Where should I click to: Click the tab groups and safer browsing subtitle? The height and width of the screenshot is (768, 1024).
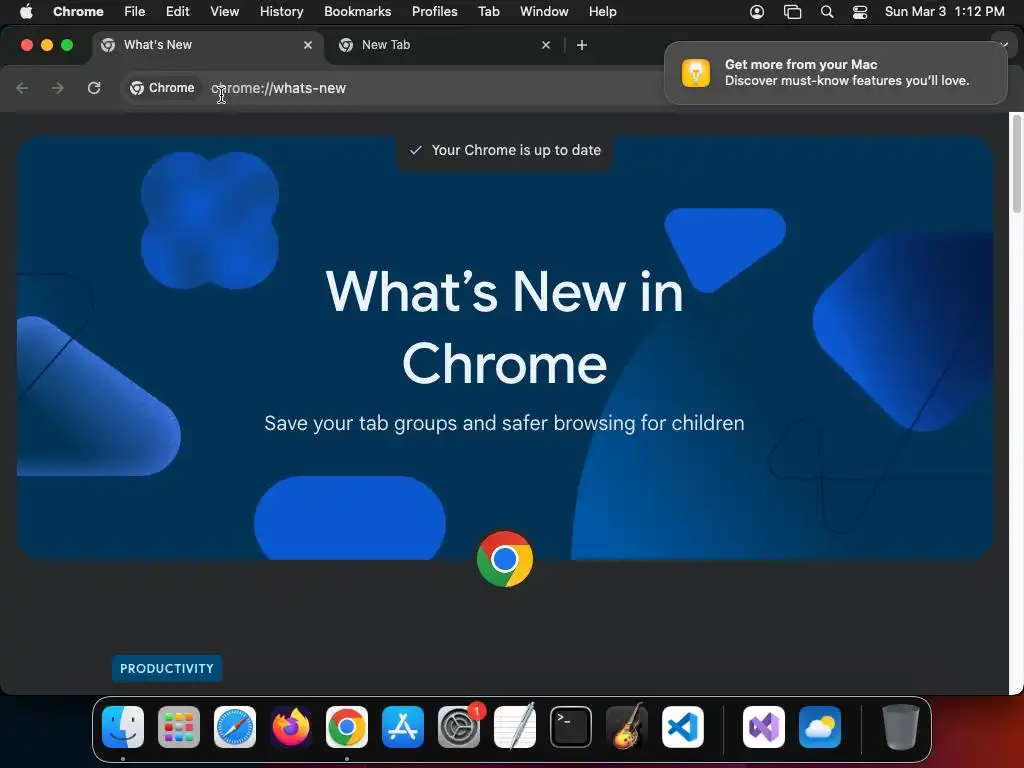(x=504, y=423)
